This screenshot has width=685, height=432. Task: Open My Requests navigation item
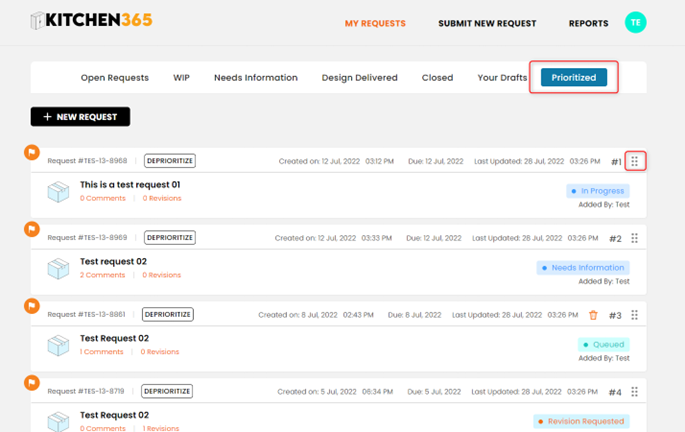375,24
